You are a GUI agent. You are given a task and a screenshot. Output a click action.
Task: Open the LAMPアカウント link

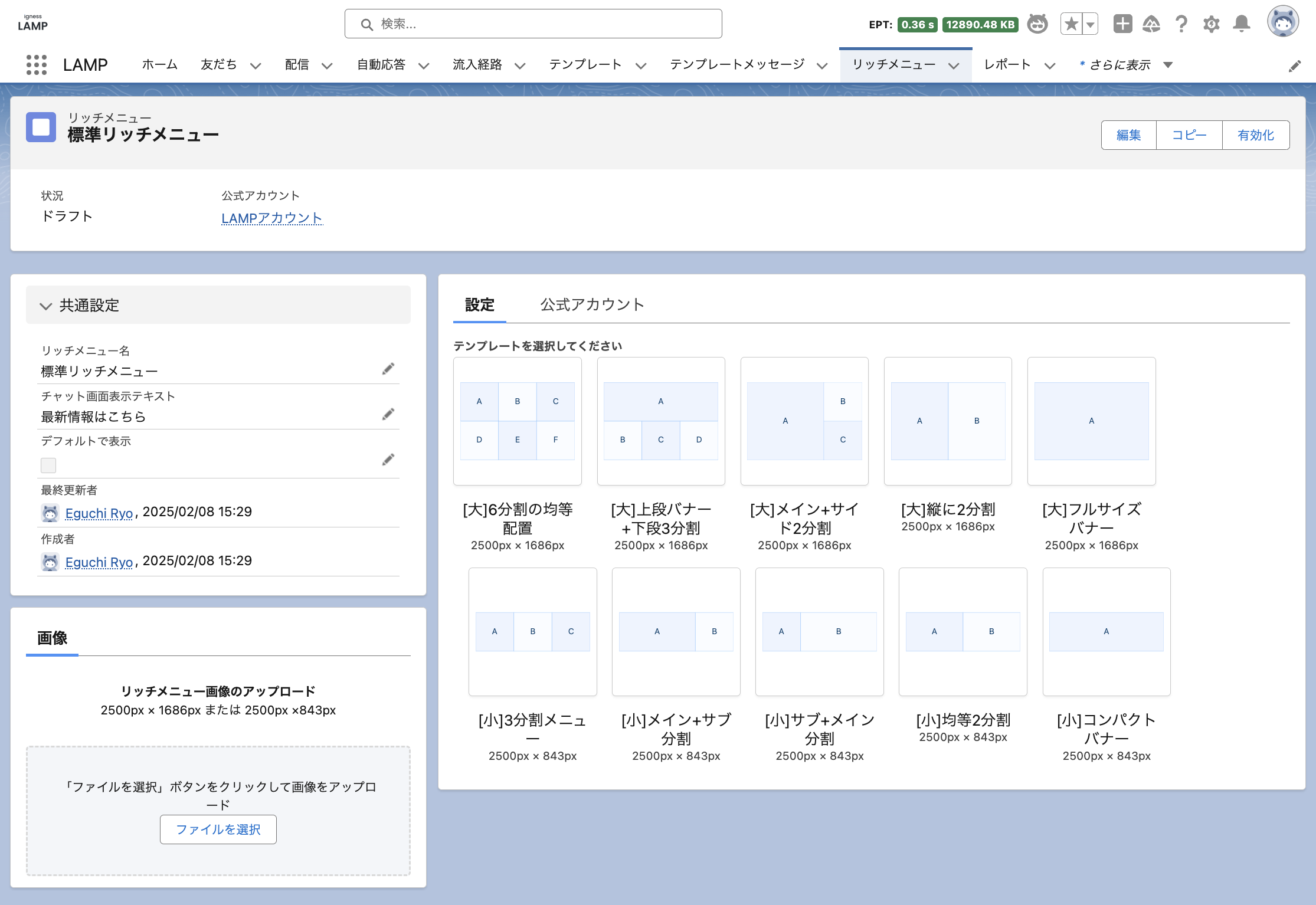click(x=271, y=218)
